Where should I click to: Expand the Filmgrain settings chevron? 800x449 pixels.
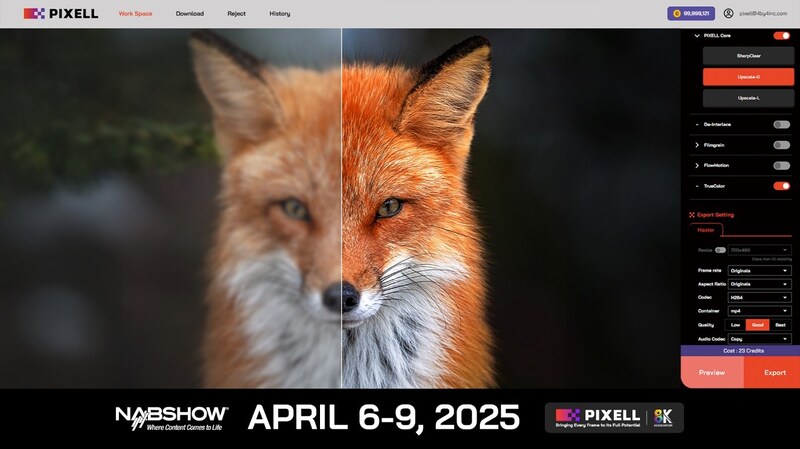696,145
